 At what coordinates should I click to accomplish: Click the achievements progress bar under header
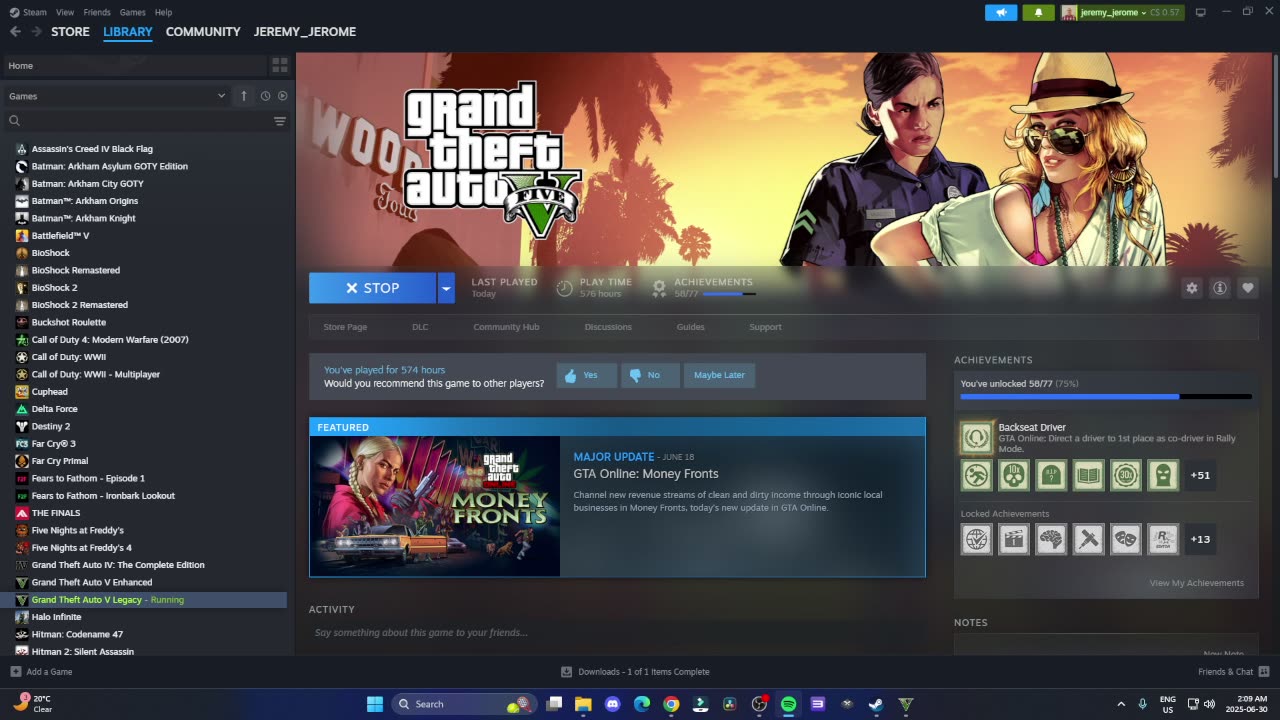729,294
